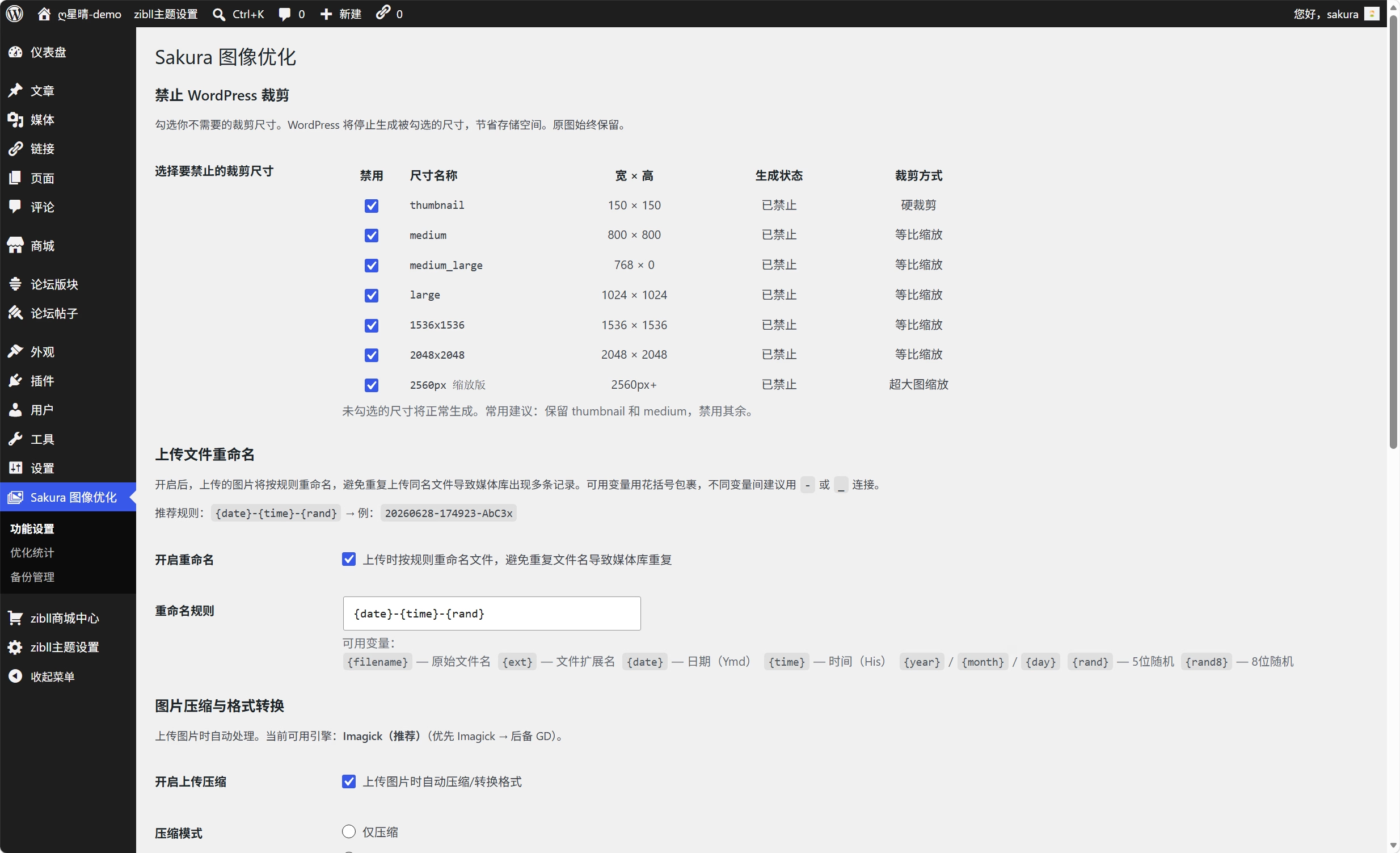Image resolution: width=1400 pixels, height=853 pixels.
Task: Click the 论坛版块 icon
Action: (x=15, y=284)
